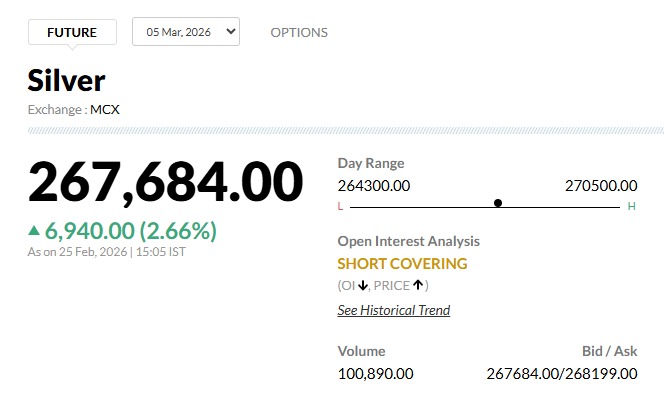Switch to the FUTURE tab
The image size is (664, 419).
[x=72, y=32]
